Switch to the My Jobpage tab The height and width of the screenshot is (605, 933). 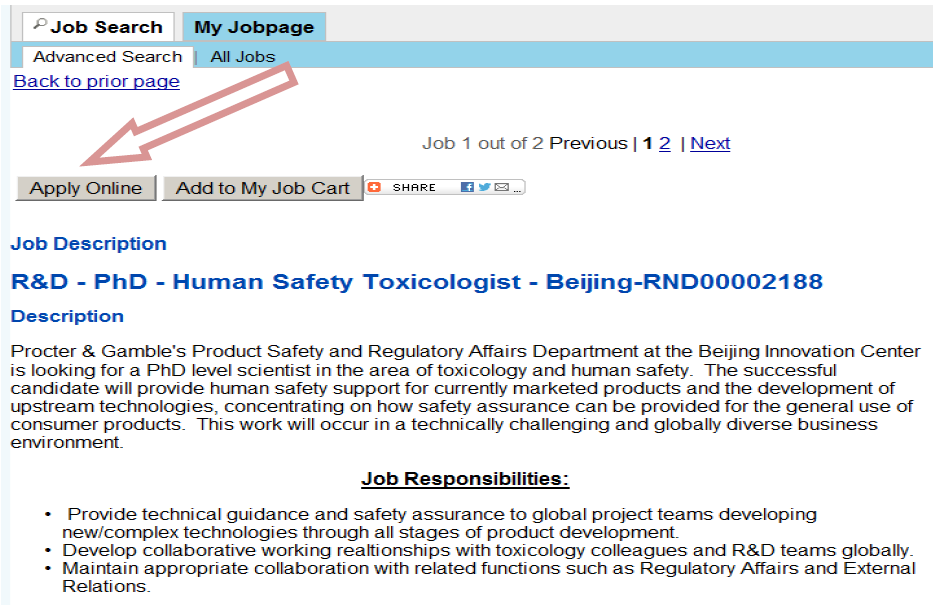254,27
